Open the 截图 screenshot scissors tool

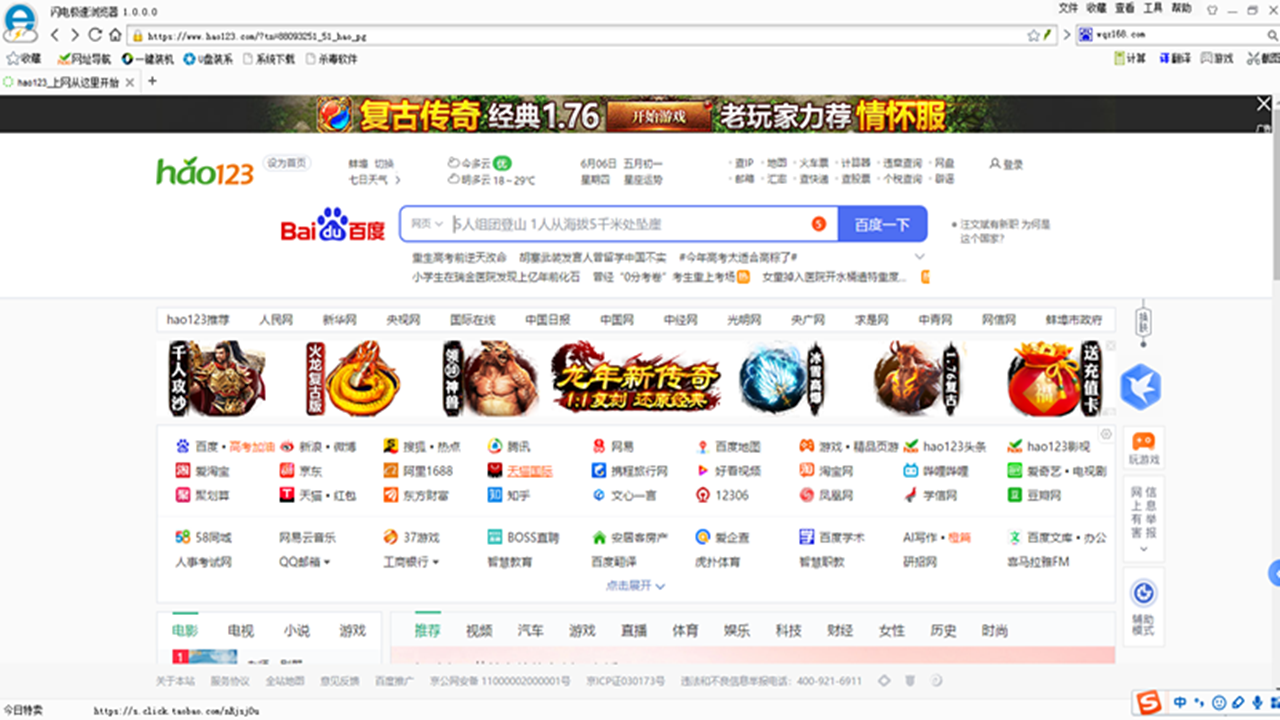pyautogui.click(x=1254, y=59)
